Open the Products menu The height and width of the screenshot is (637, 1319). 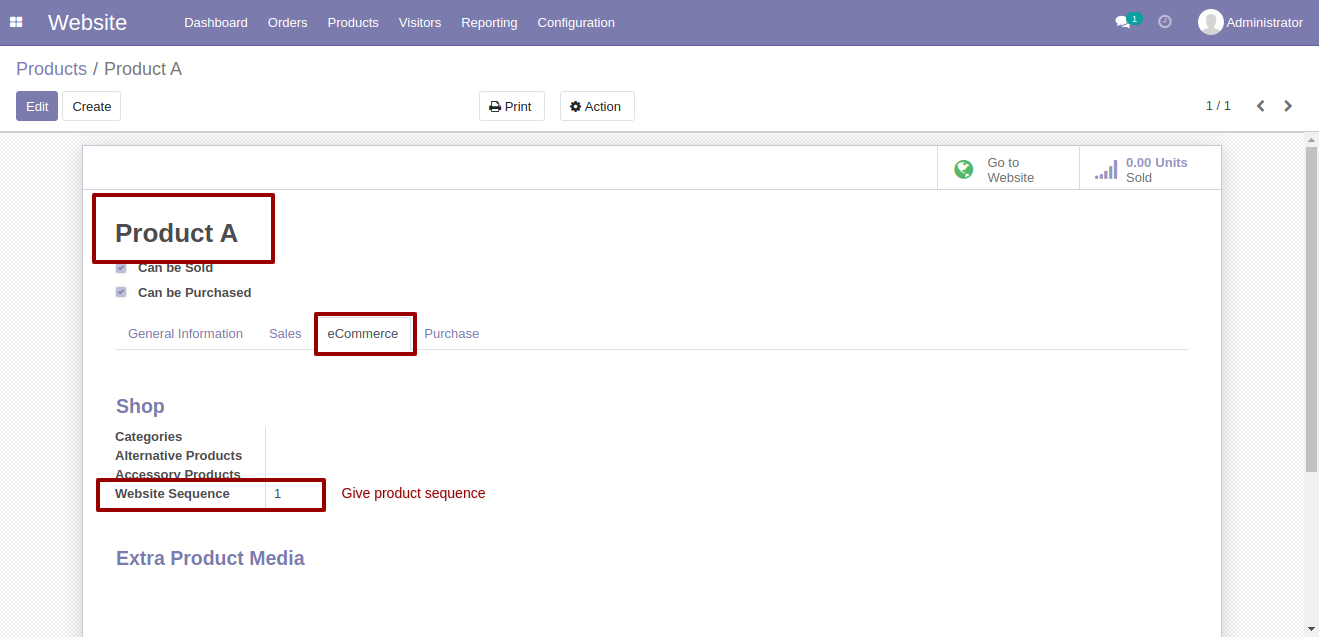click(353, 22)
